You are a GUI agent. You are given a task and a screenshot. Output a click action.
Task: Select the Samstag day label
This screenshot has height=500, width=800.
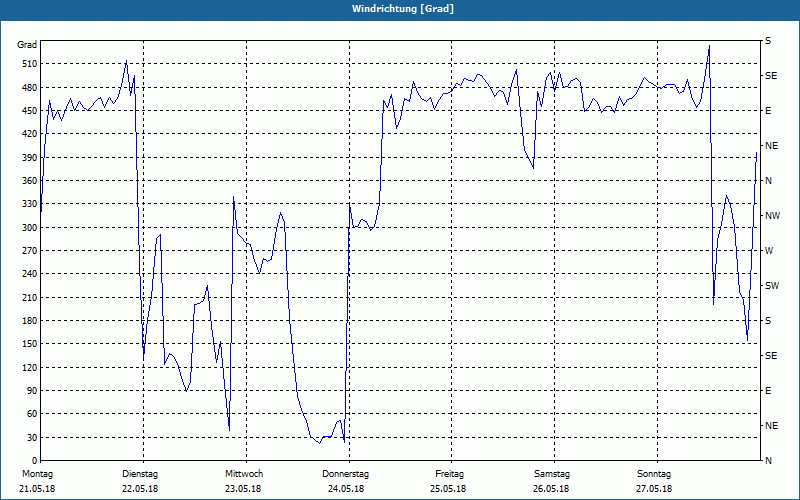click(x=552, y=474)
